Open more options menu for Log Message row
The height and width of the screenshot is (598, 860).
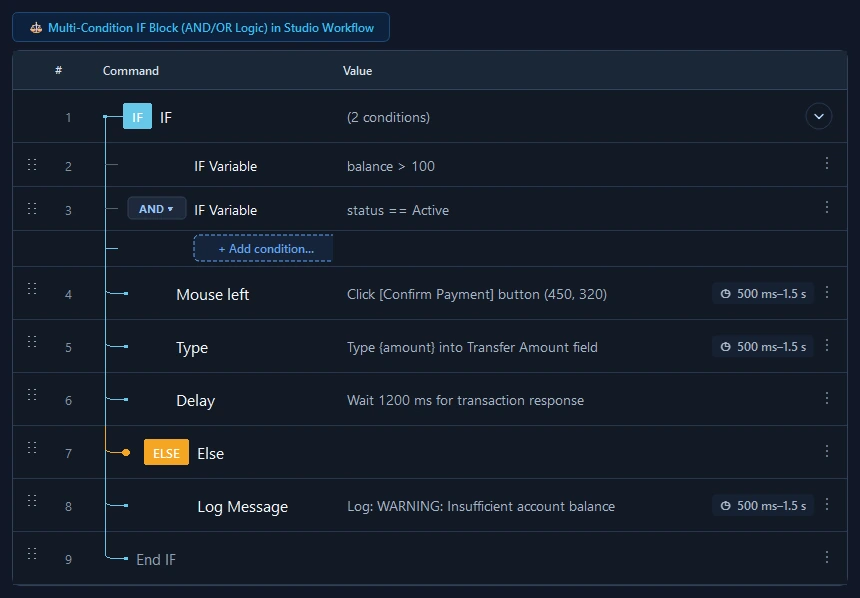pos(827,505)
